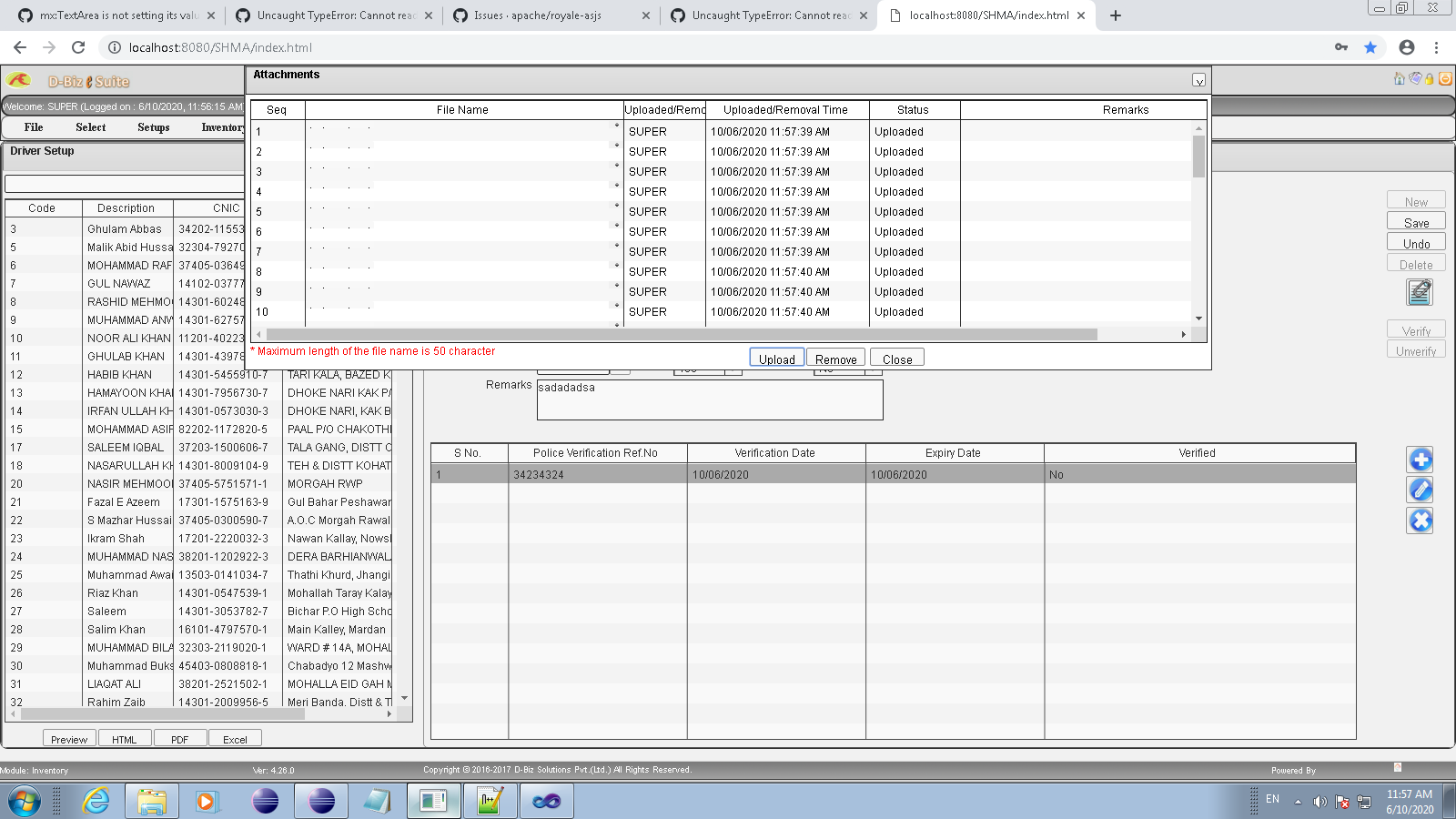
Task: Click the cards icon next to home
Action: tap(1415, 79)
